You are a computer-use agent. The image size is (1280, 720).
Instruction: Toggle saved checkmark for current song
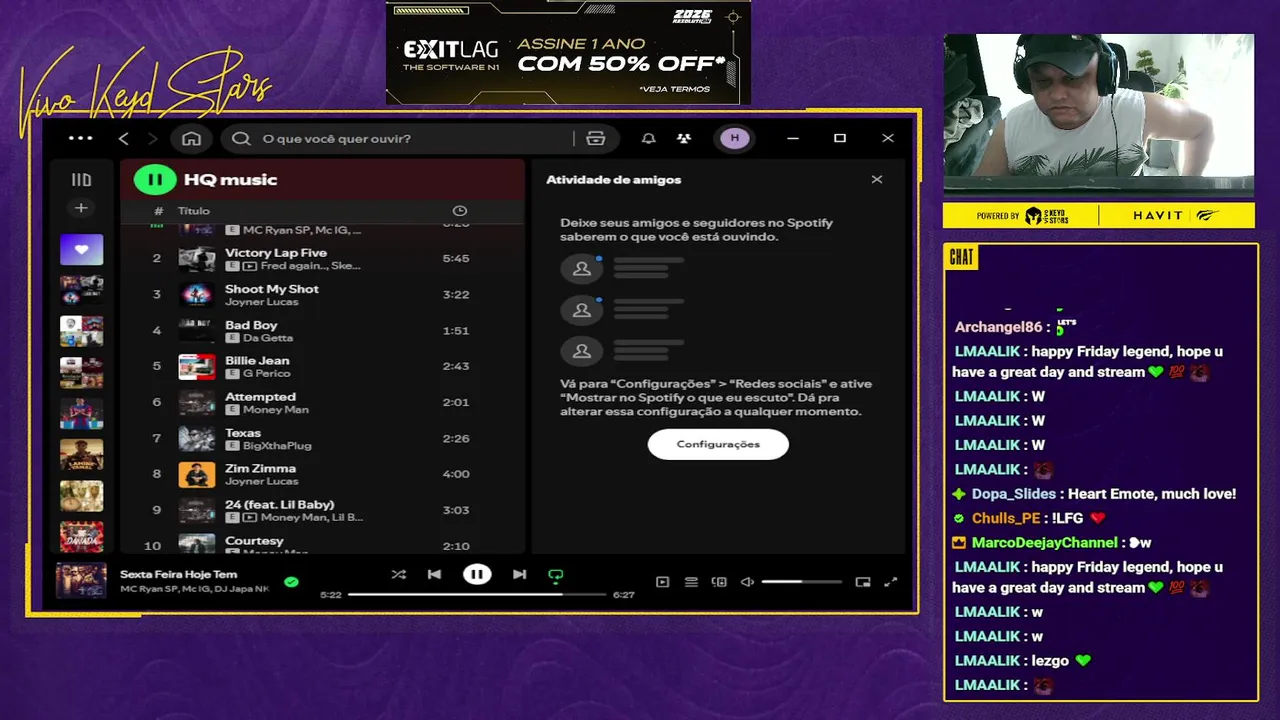click(291, 581)
